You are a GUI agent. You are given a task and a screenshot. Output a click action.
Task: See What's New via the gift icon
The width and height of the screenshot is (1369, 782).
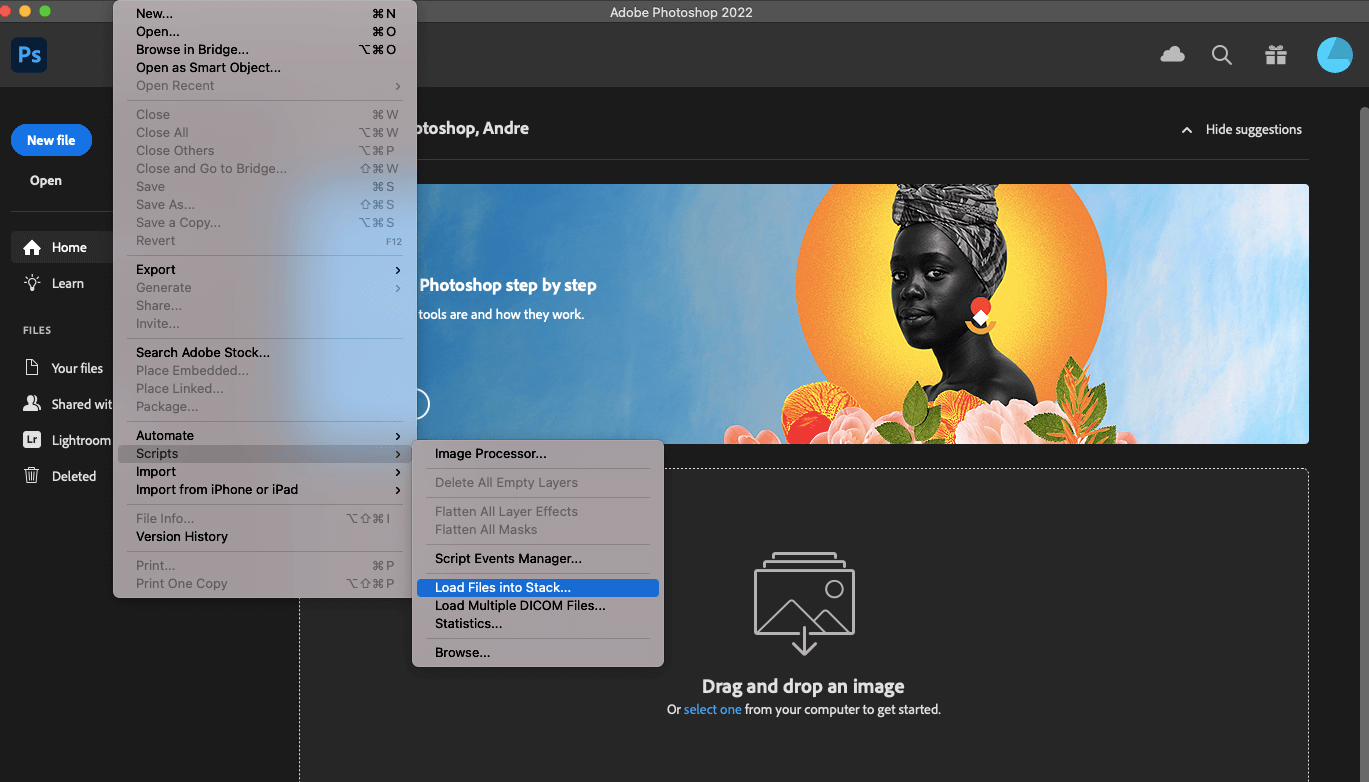(1276, 55)
